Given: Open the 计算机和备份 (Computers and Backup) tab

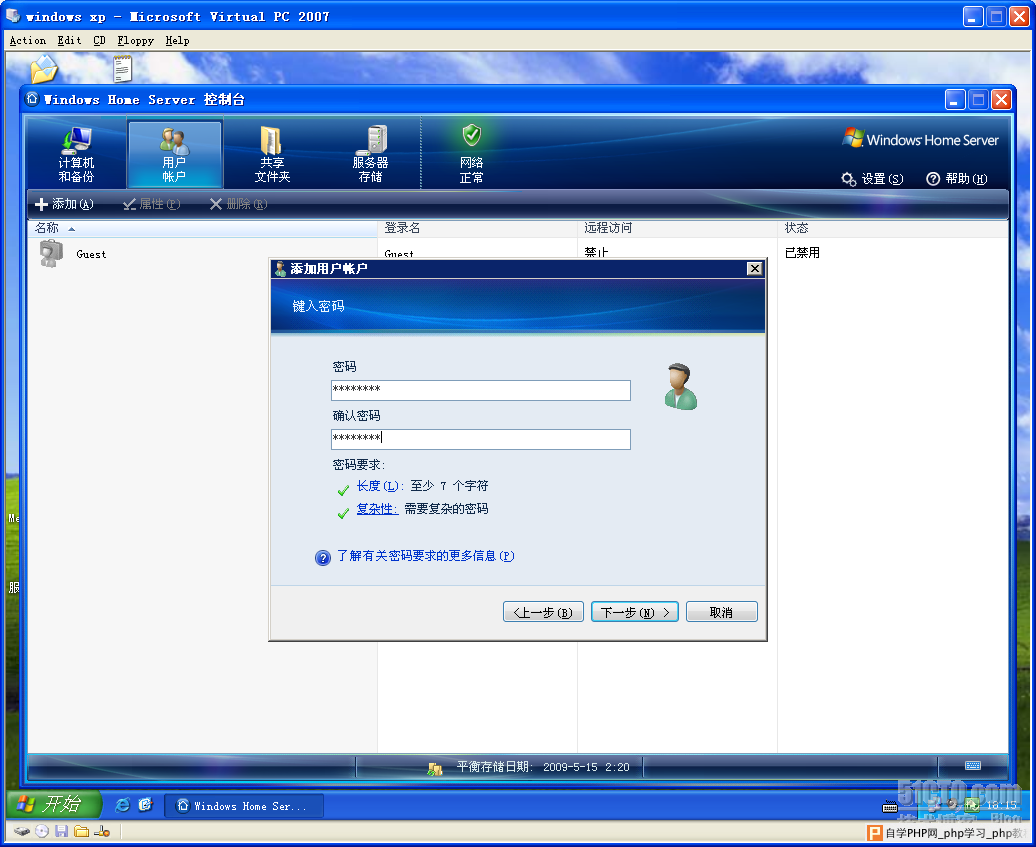Looking at the screenshot, I should tap(76, 154).
